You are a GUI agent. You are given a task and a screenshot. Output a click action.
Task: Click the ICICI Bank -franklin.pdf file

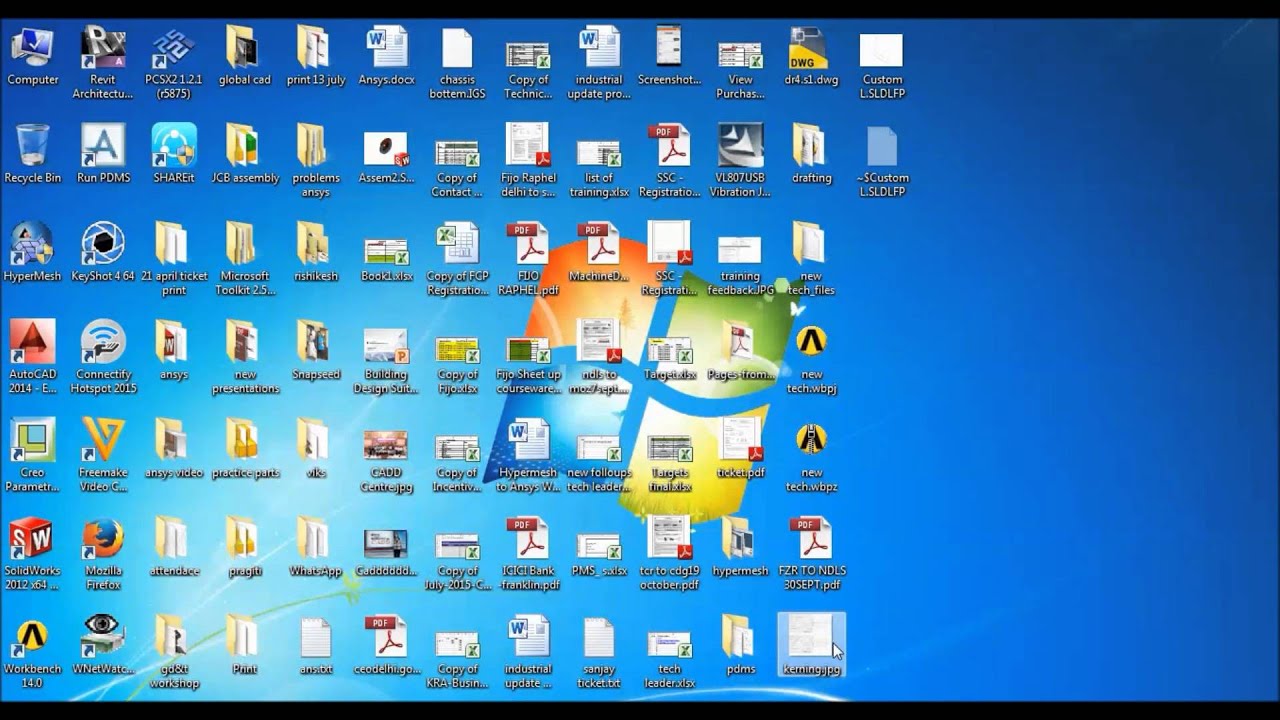[528, 553]
